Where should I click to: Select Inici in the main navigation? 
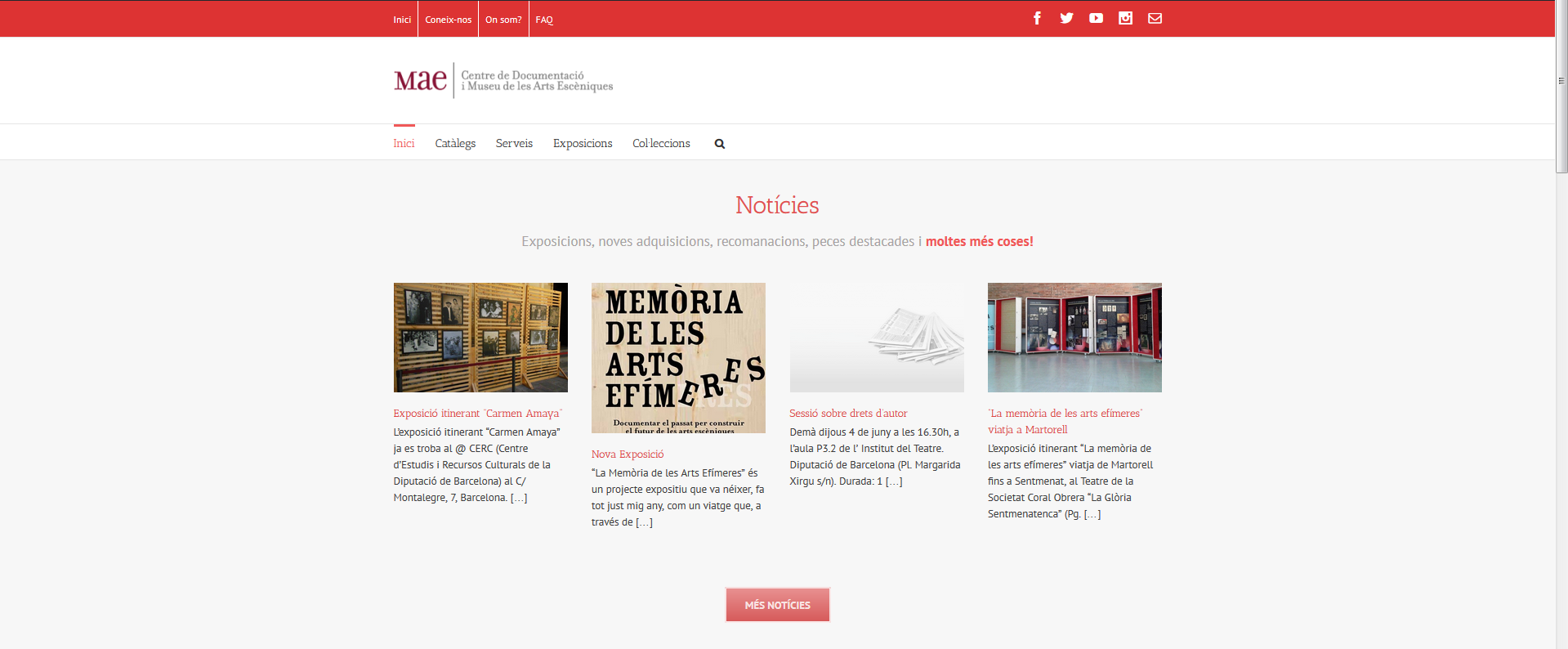[404, 143]
